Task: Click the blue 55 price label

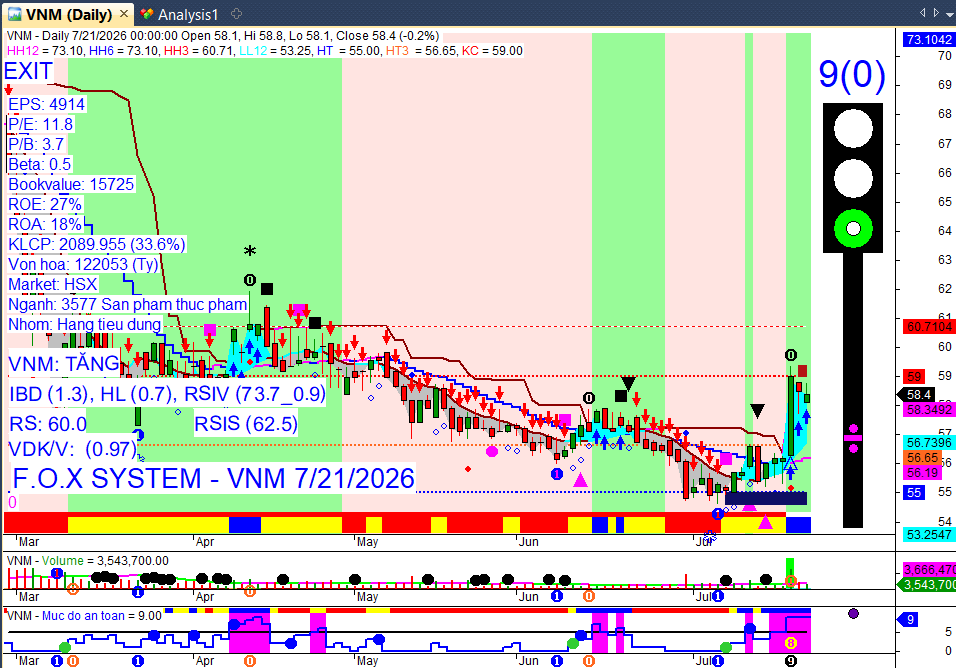Action: point(914,492)
